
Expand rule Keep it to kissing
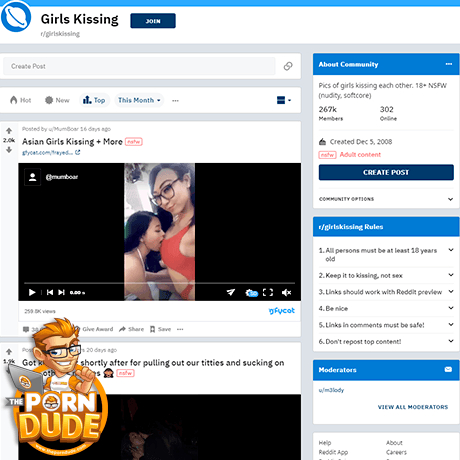[x=386, y=275]
